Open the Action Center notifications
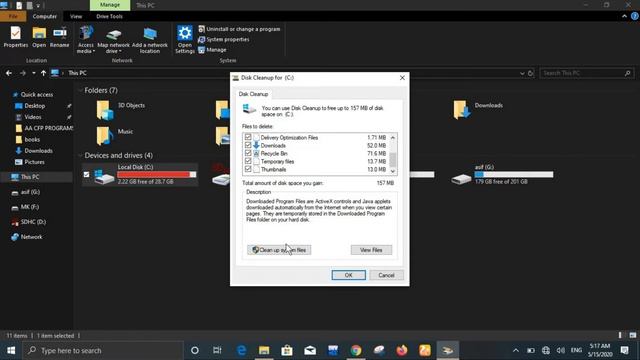Image resolution: width=640 pixels, height=360 pixels. pos(624,350)
